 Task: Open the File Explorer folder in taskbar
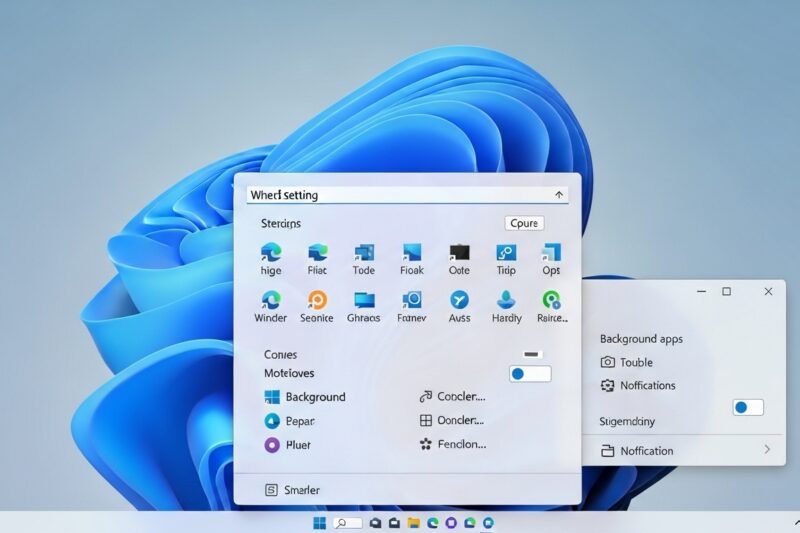click(413, 523)
